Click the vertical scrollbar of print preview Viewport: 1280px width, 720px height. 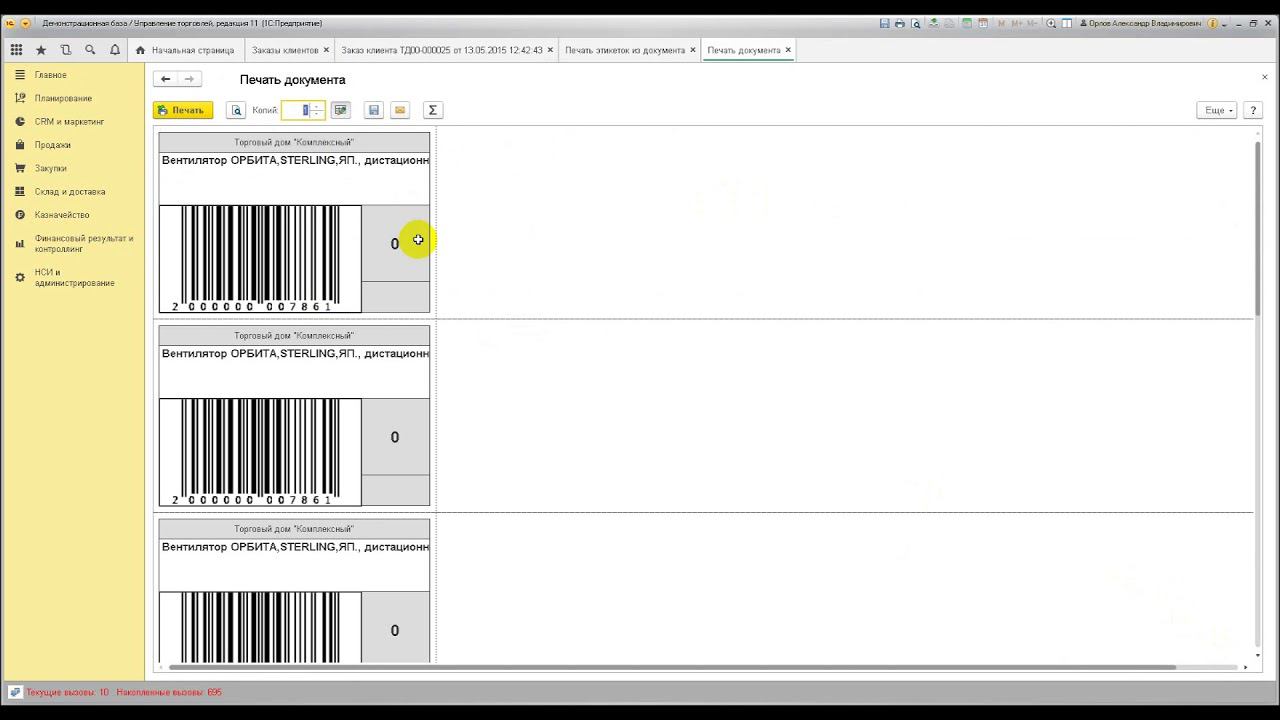coord(1258,229)
